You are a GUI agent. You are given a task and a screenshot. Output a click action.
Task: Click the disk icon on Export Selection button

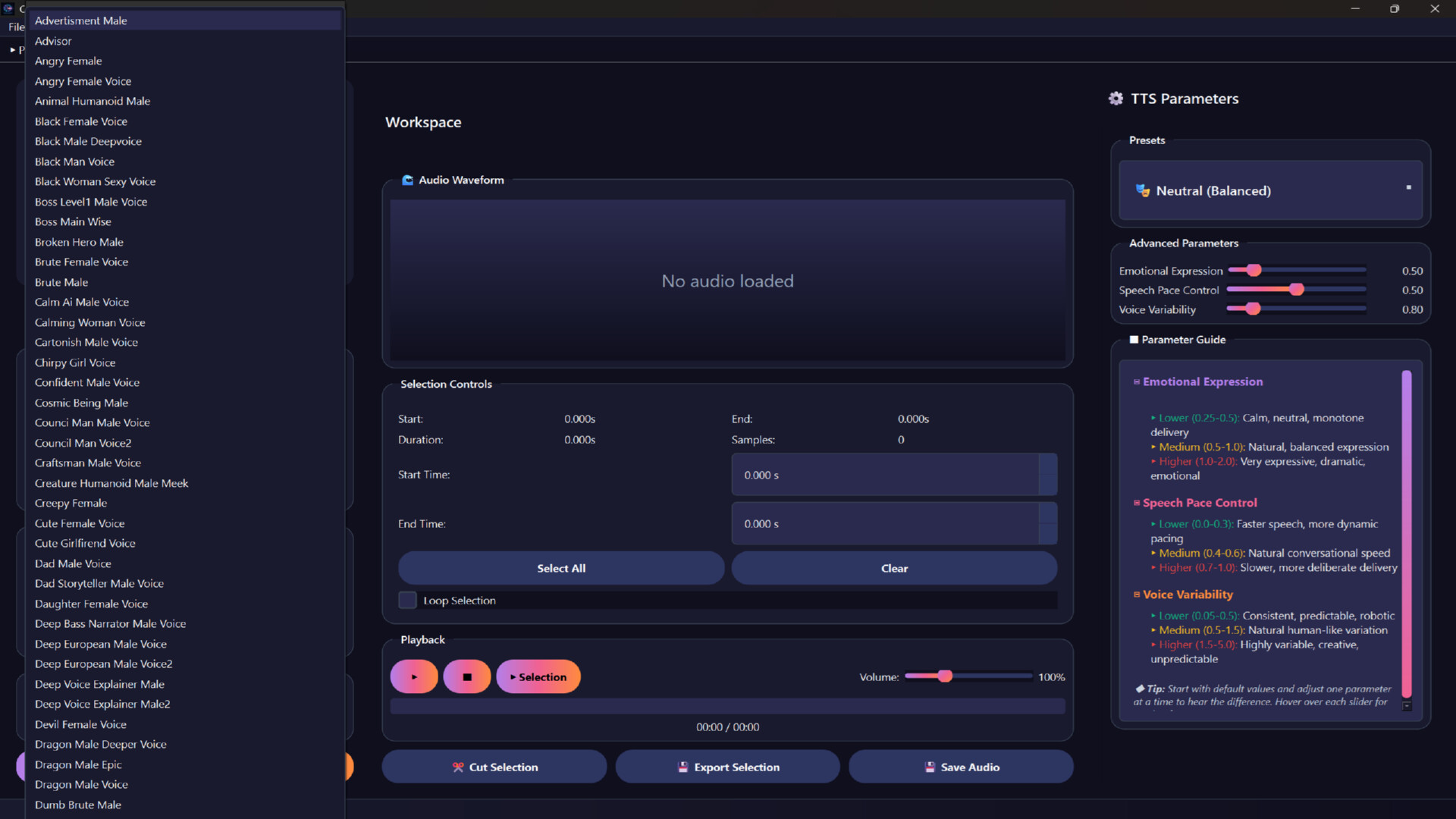click(682, 767)
